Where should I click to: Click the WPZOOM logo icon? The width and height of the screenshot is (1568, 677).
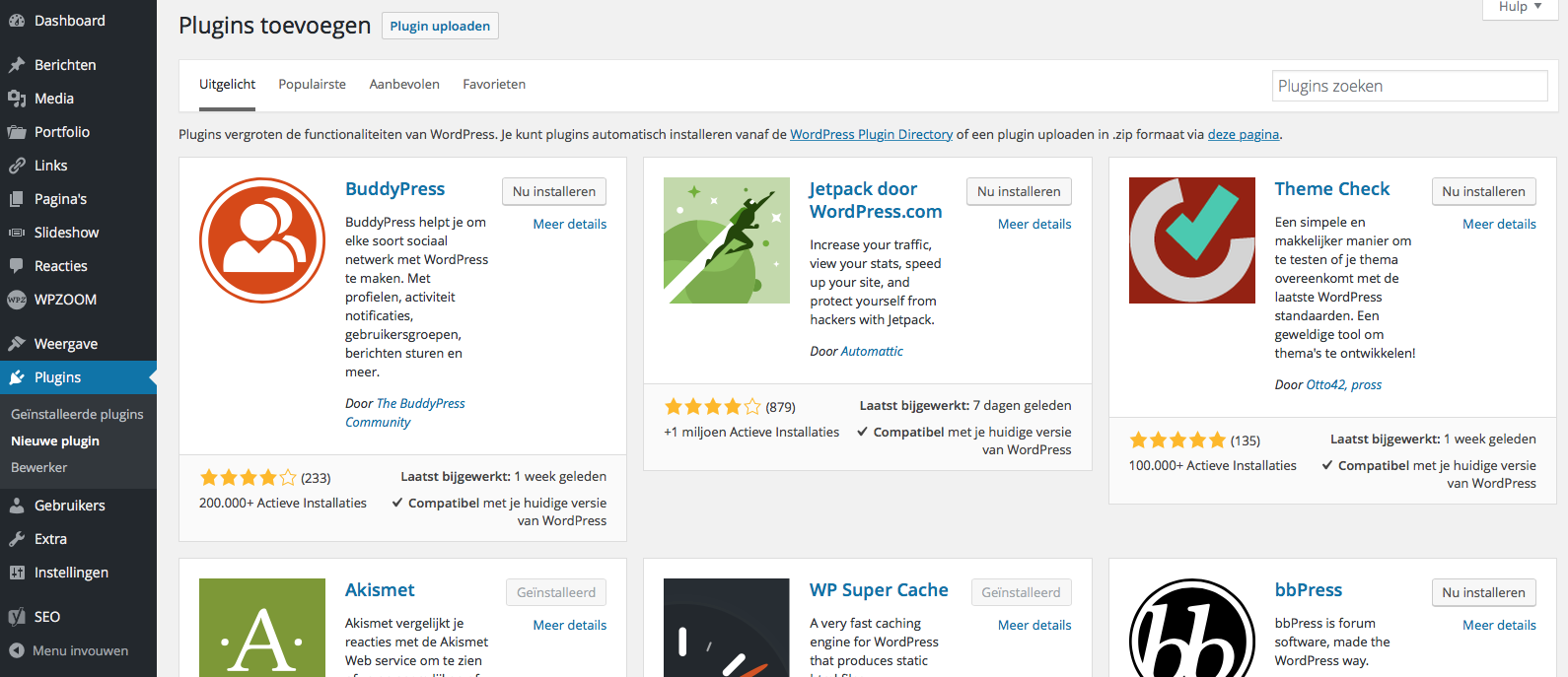[17, 300]
